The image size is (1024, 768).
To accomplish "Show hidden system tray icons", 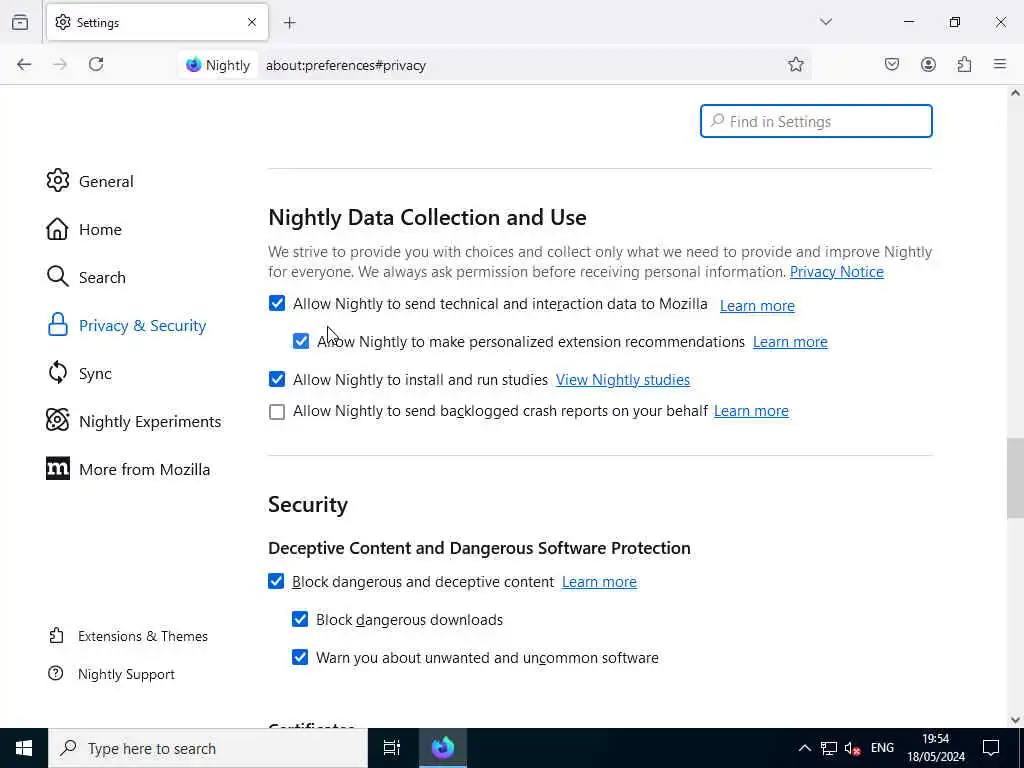I will 805,748.
